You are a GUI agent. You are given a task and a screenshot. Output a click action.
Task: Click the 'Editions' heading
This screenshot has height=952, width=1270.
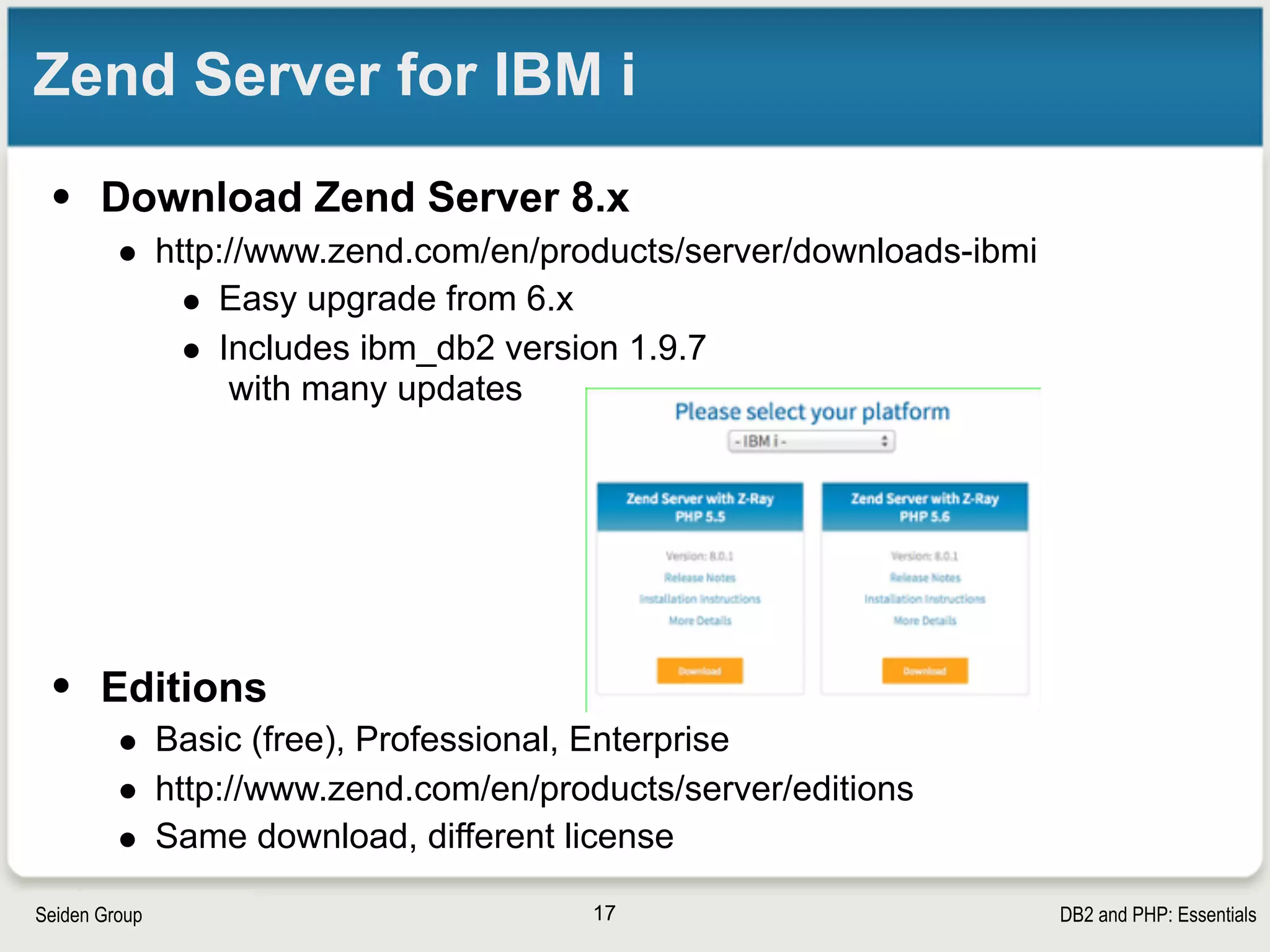point(184,687)
